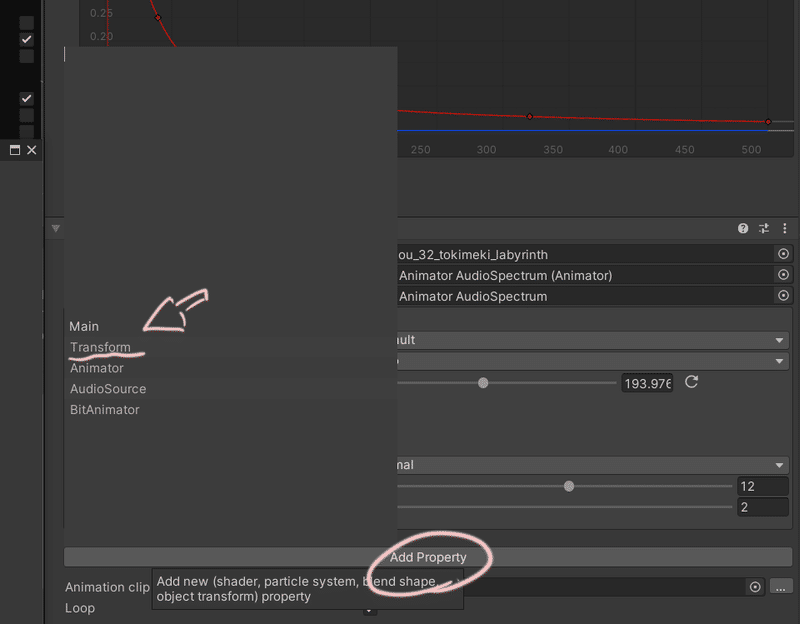This screenshot has width=800, height=624.
Task: Click the object picker beside tokimeki_labyrinth field
Action: click(784, 254)
